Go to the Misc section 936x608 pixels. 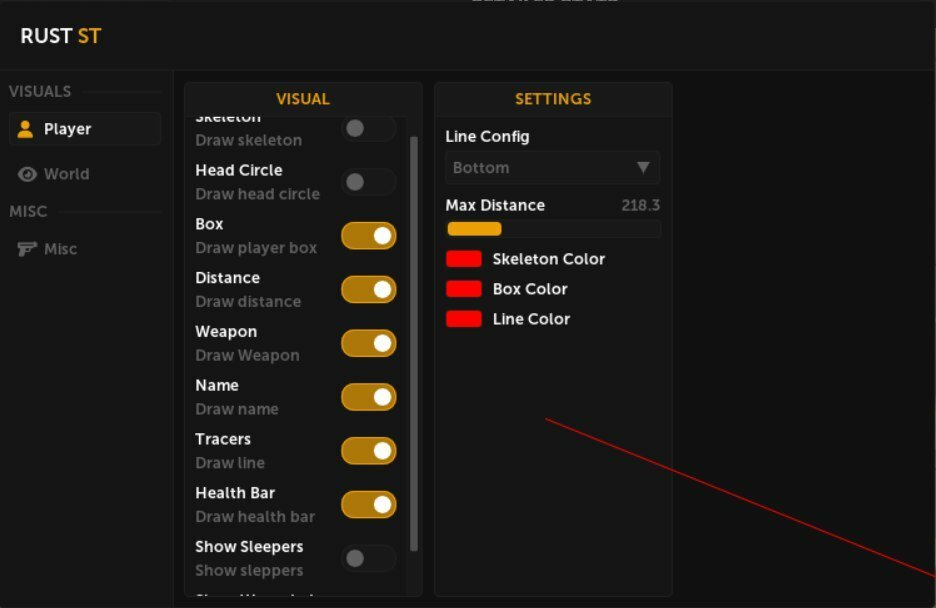click(85, 249)
